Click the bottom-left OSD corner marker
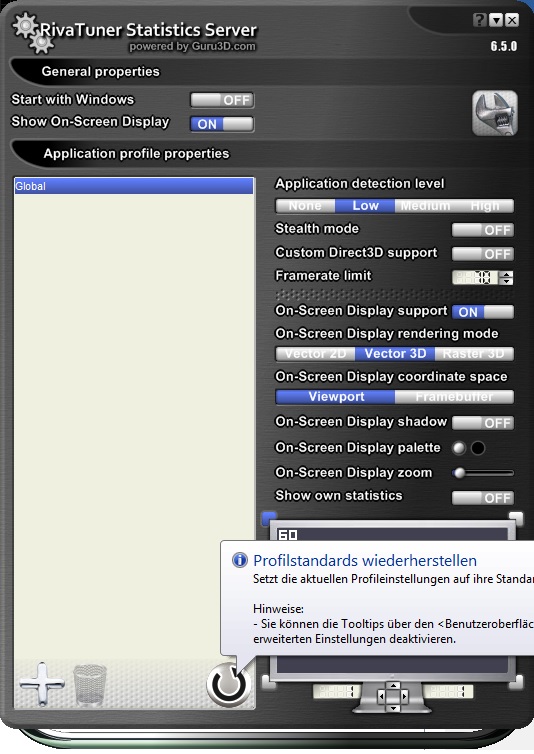 tap(267, 682)
